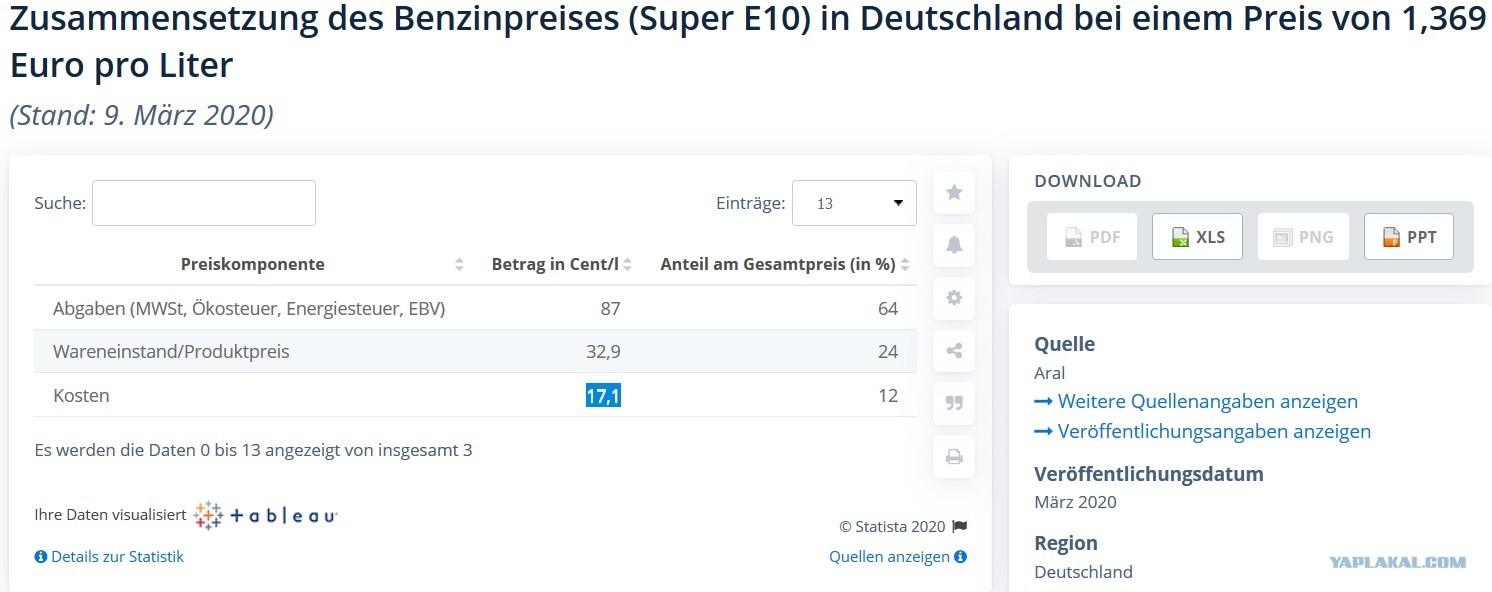The height and width of the screenshot is (592, 1492).
Task: Click the share icon
Action: click(x=954, y=350)
